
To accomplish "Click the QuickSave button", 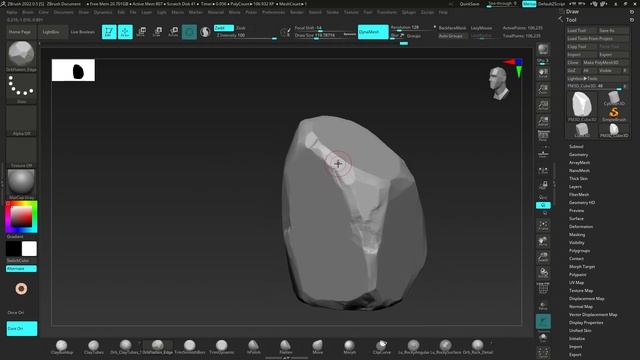I will point(469,4).
